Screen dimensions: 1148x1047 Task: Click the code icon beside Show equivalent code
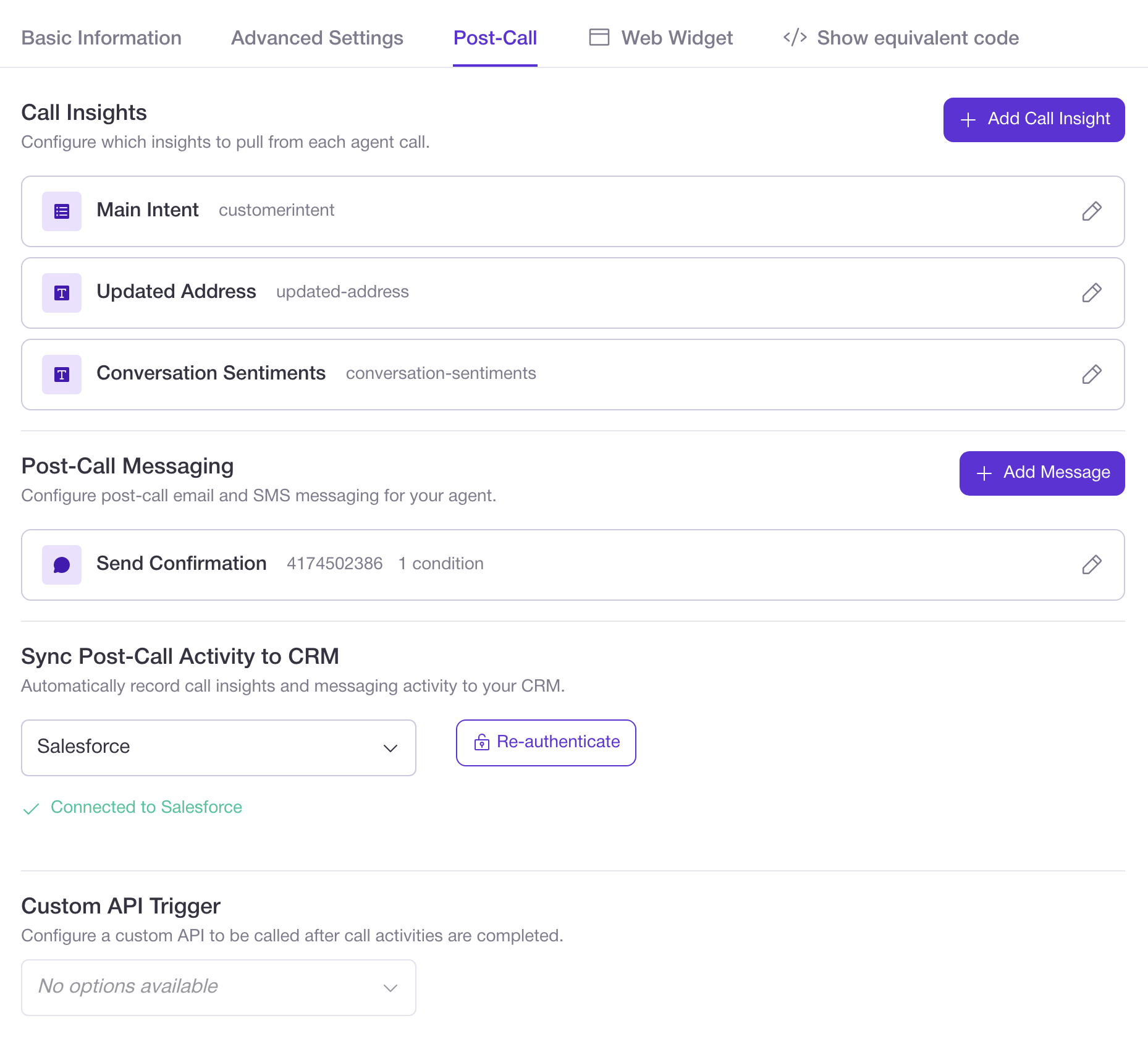coord(795,38)
